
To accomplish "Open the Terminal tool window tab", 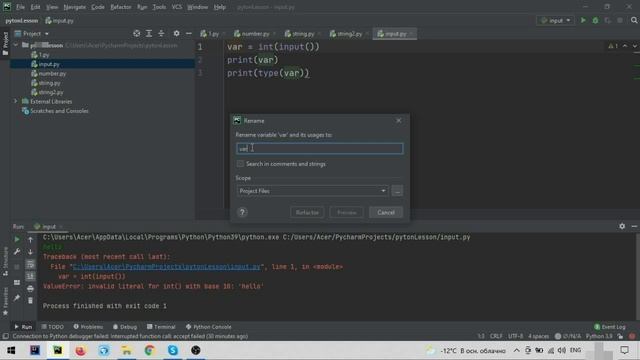I will 161,327.
